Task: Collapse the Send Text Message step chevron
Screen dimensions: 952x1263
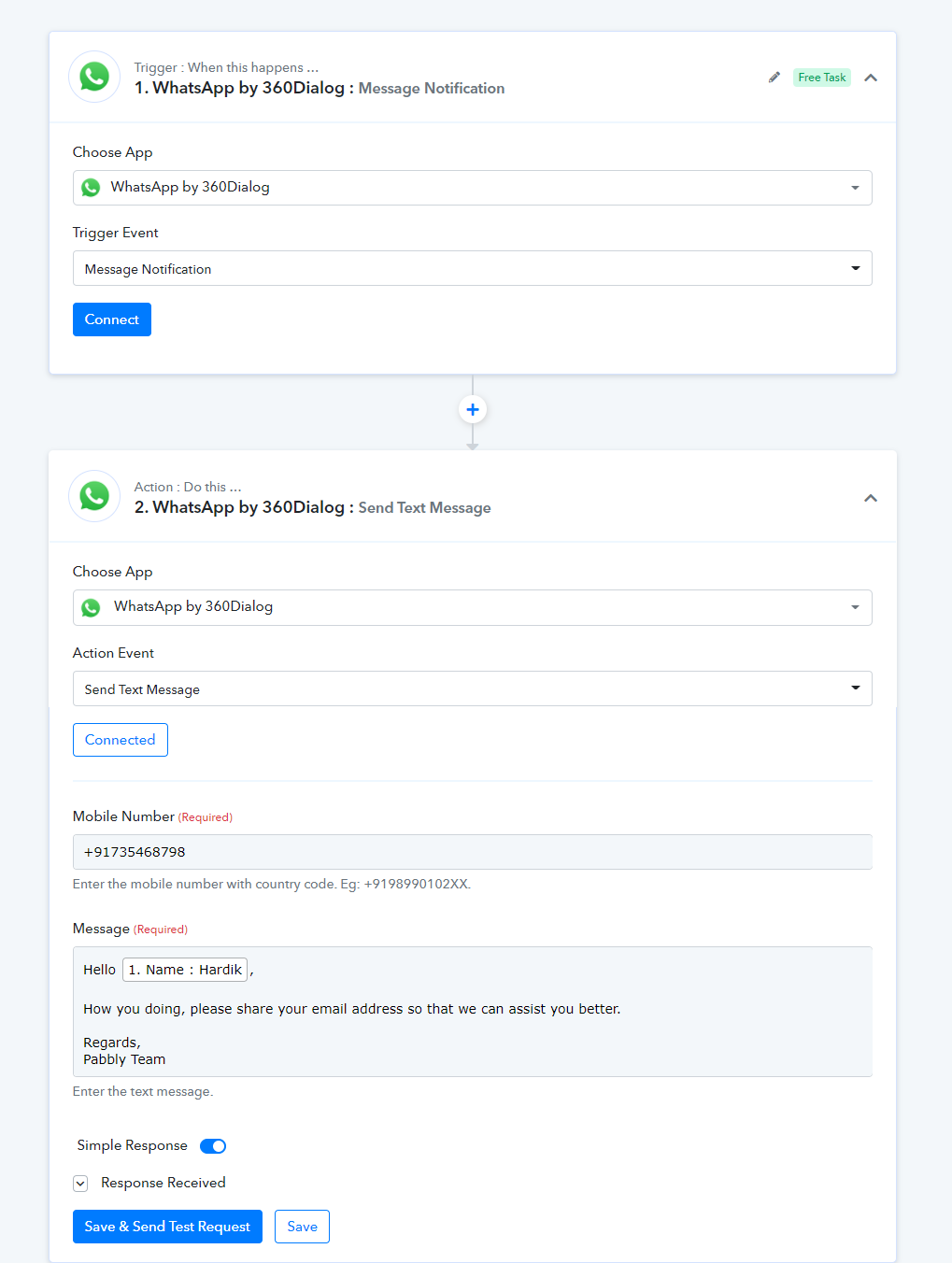Action: (871, 498)
